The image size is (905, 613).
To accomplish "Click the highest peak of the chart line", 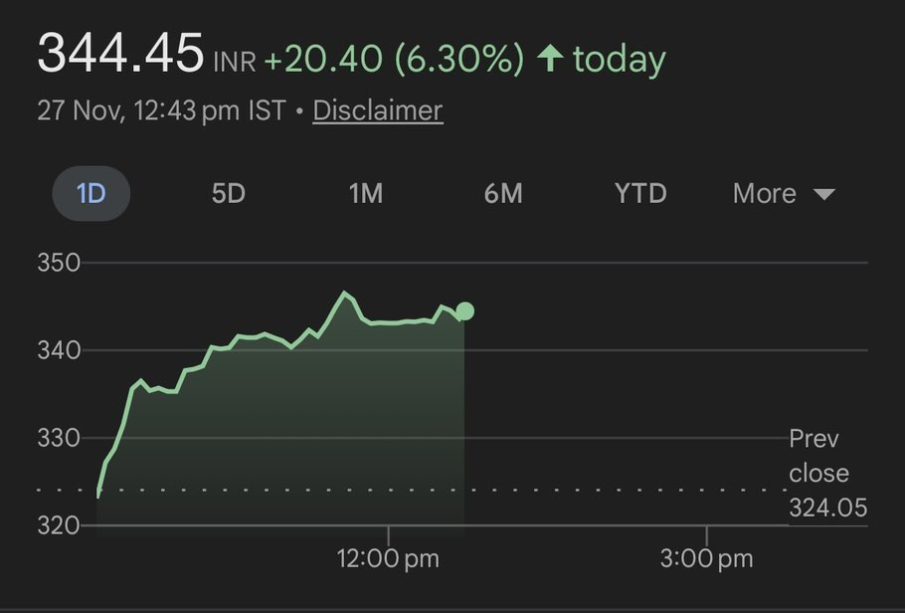I will [x=345, y=292].
